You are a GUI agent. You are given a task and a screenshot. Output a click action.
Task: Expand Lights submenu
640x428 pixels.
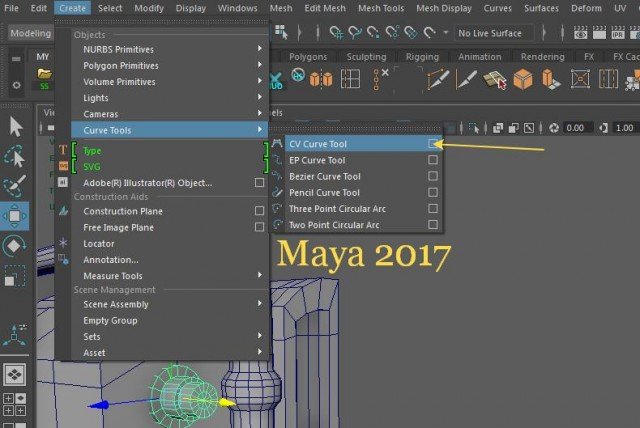coord(260,97)
